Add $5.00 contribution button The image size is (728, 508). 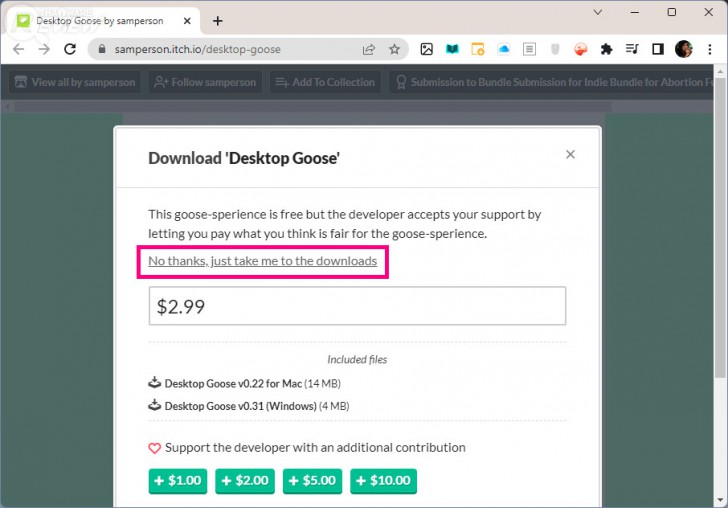point(312,481)
